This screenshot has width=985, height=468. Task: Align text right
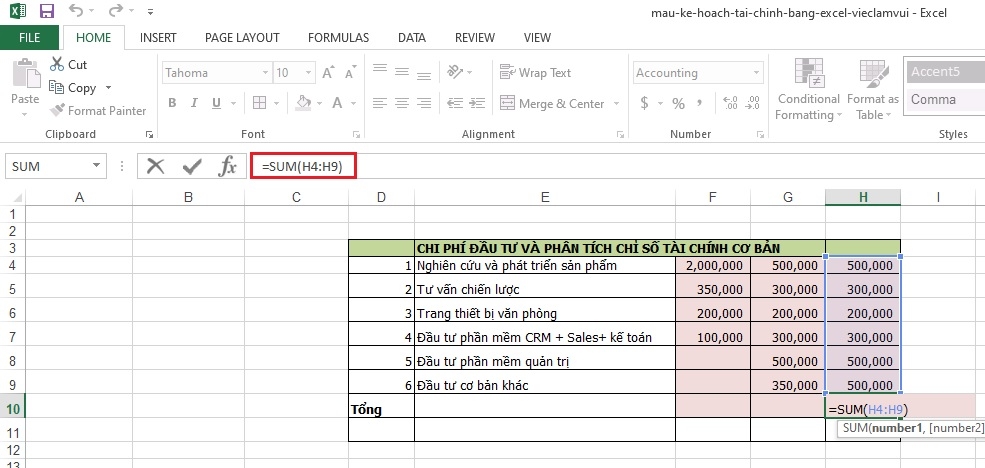coord(424,102)
